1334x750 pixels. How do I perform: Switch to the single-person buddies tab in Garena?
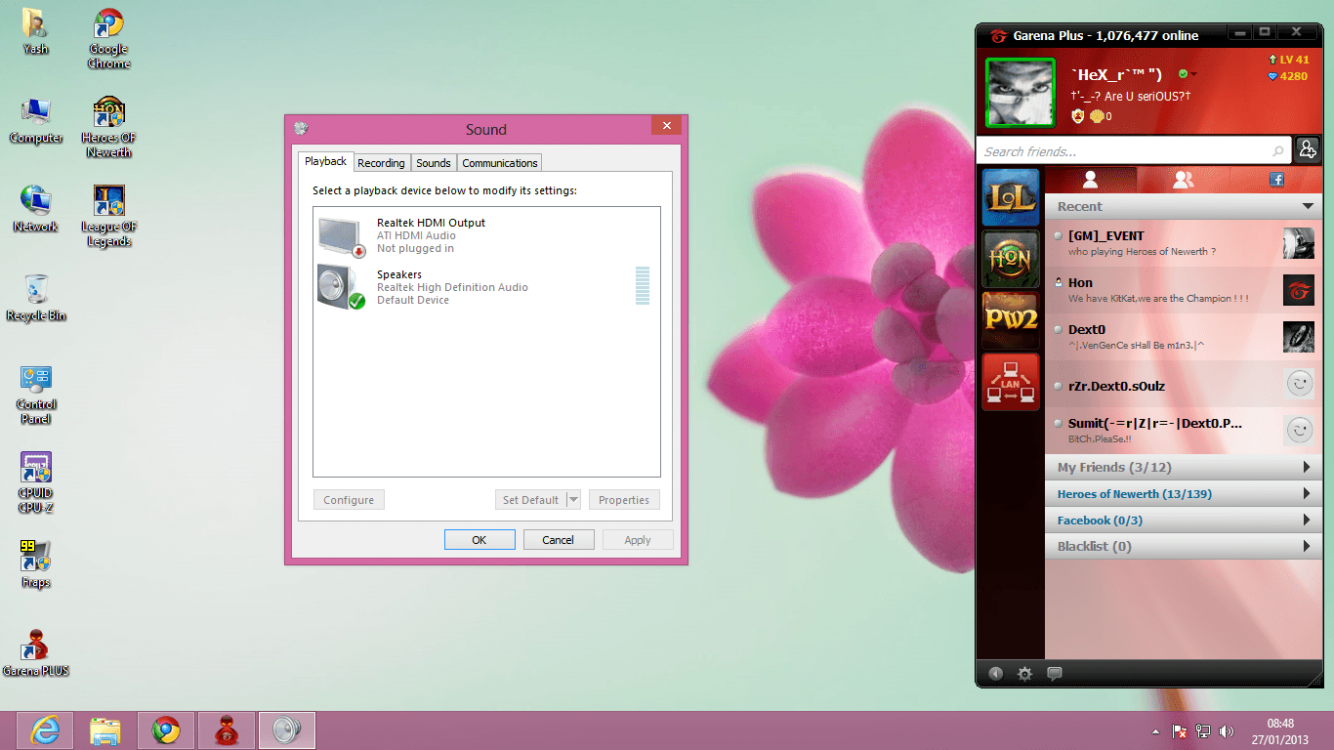coord(1091,180)
